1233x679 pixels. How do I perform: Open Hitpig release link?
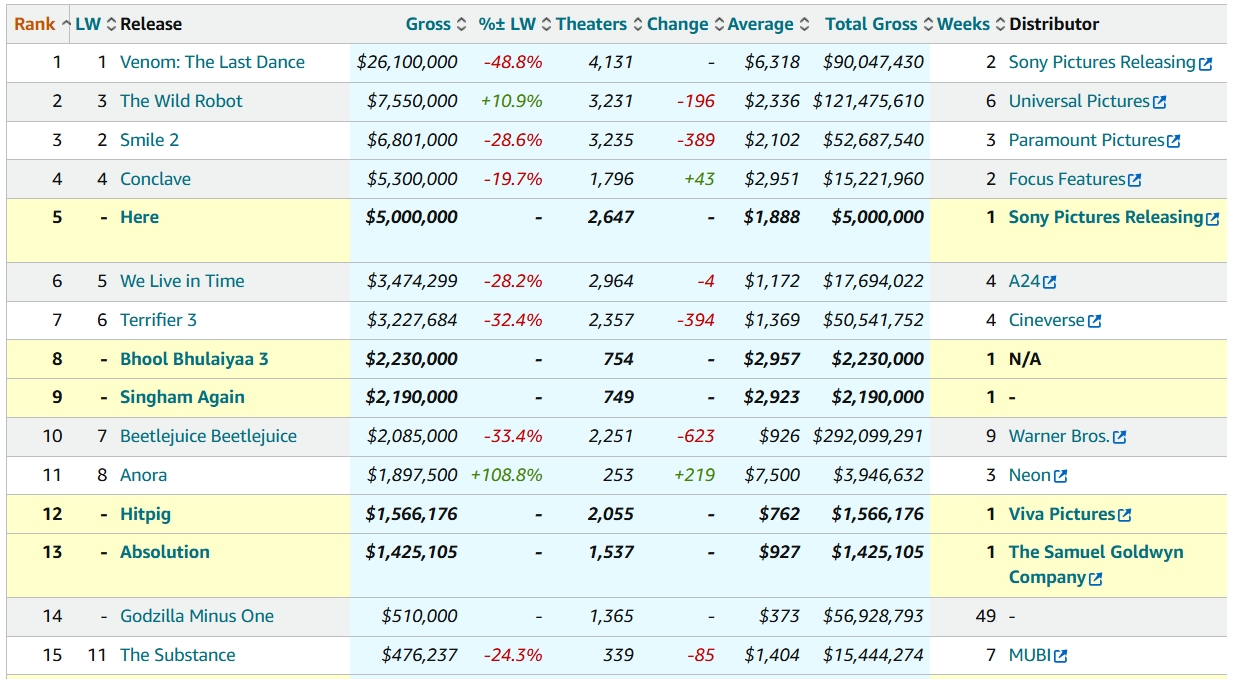(x=145, y=514)
